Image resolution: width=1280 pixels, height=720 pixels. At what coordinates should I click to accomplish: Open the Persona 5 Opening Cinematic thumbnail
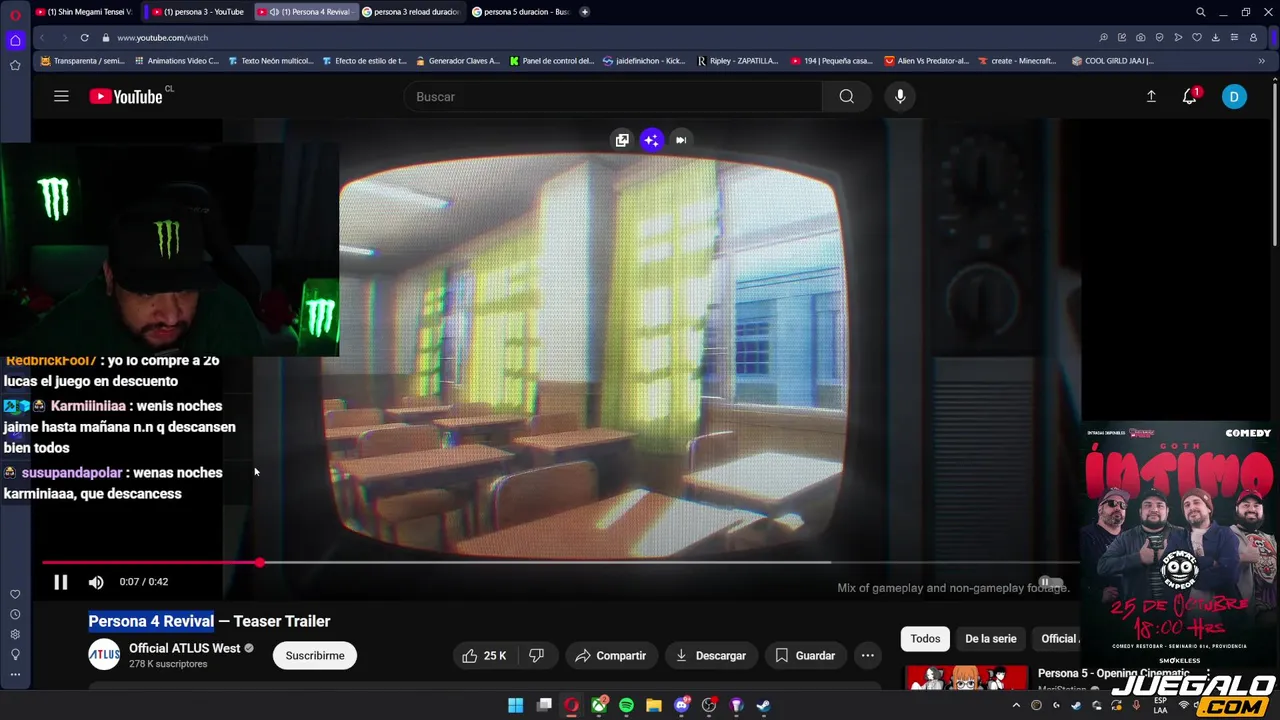pos(966,678)
